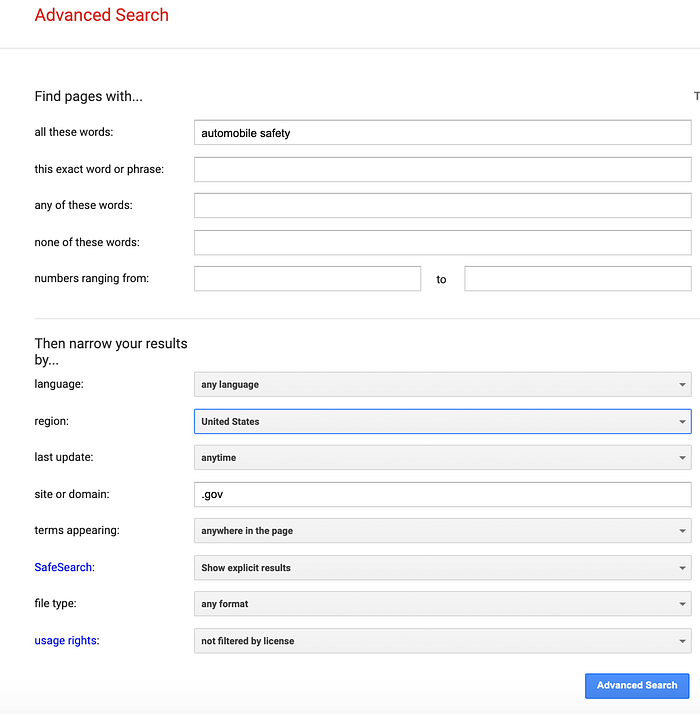Viewport: 700px width, 714px height.
Task: Click the 'all these words:' label
Action: click(x=74, y=132)
